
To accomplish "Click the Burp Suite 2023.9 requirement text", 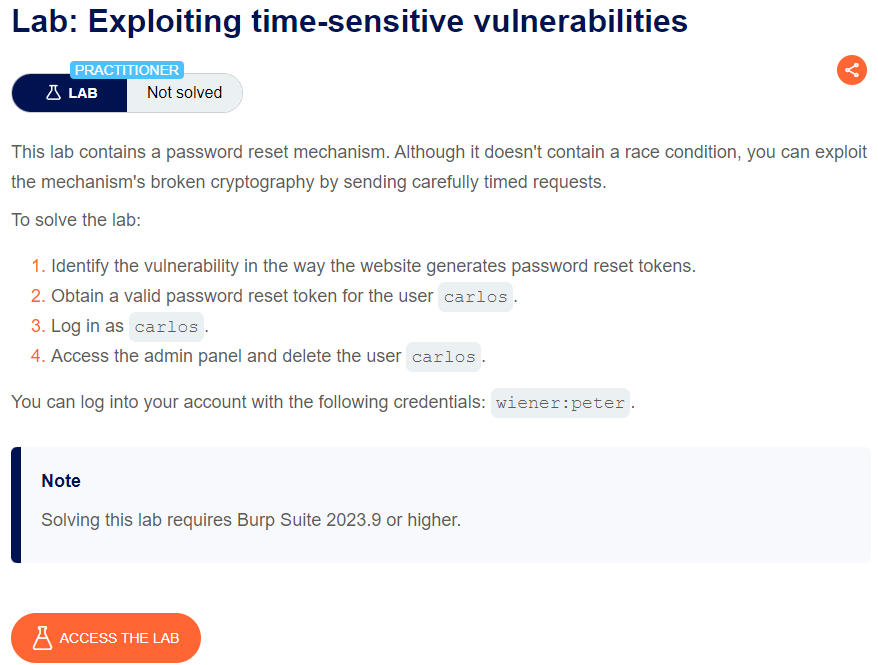I will click(251, 520).
